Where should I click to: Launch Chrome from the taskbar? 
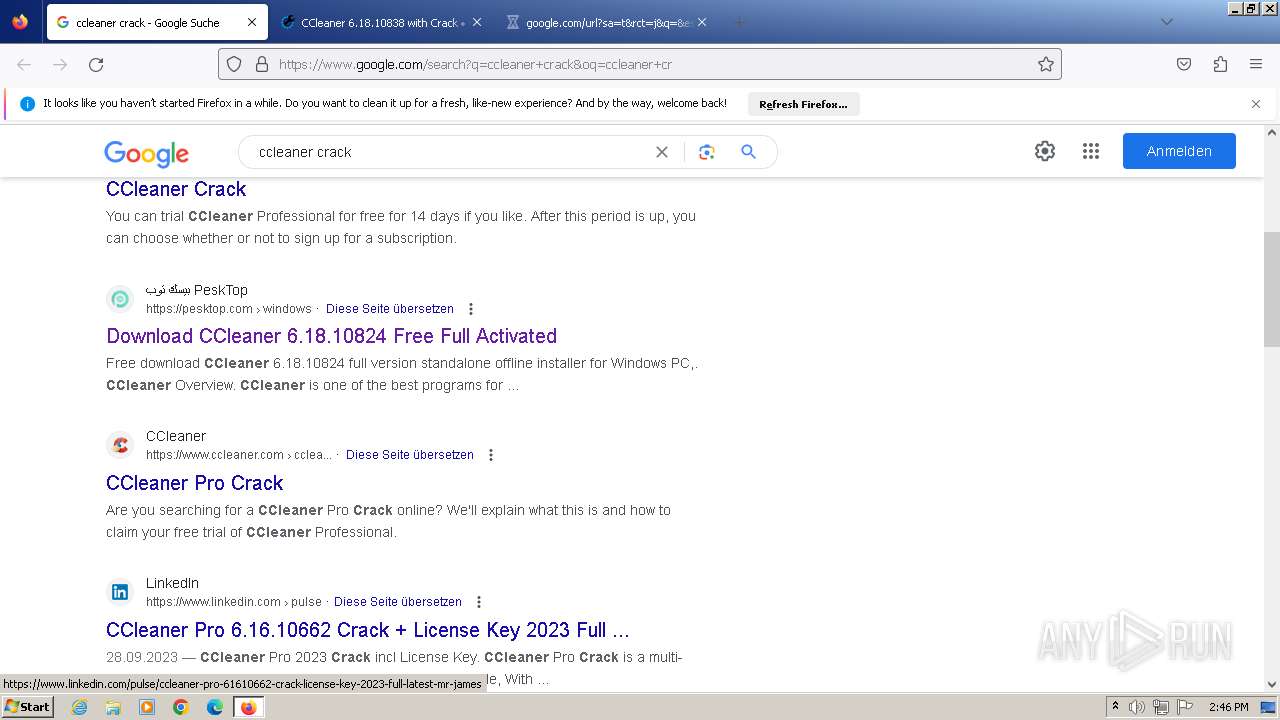[181, 707]
